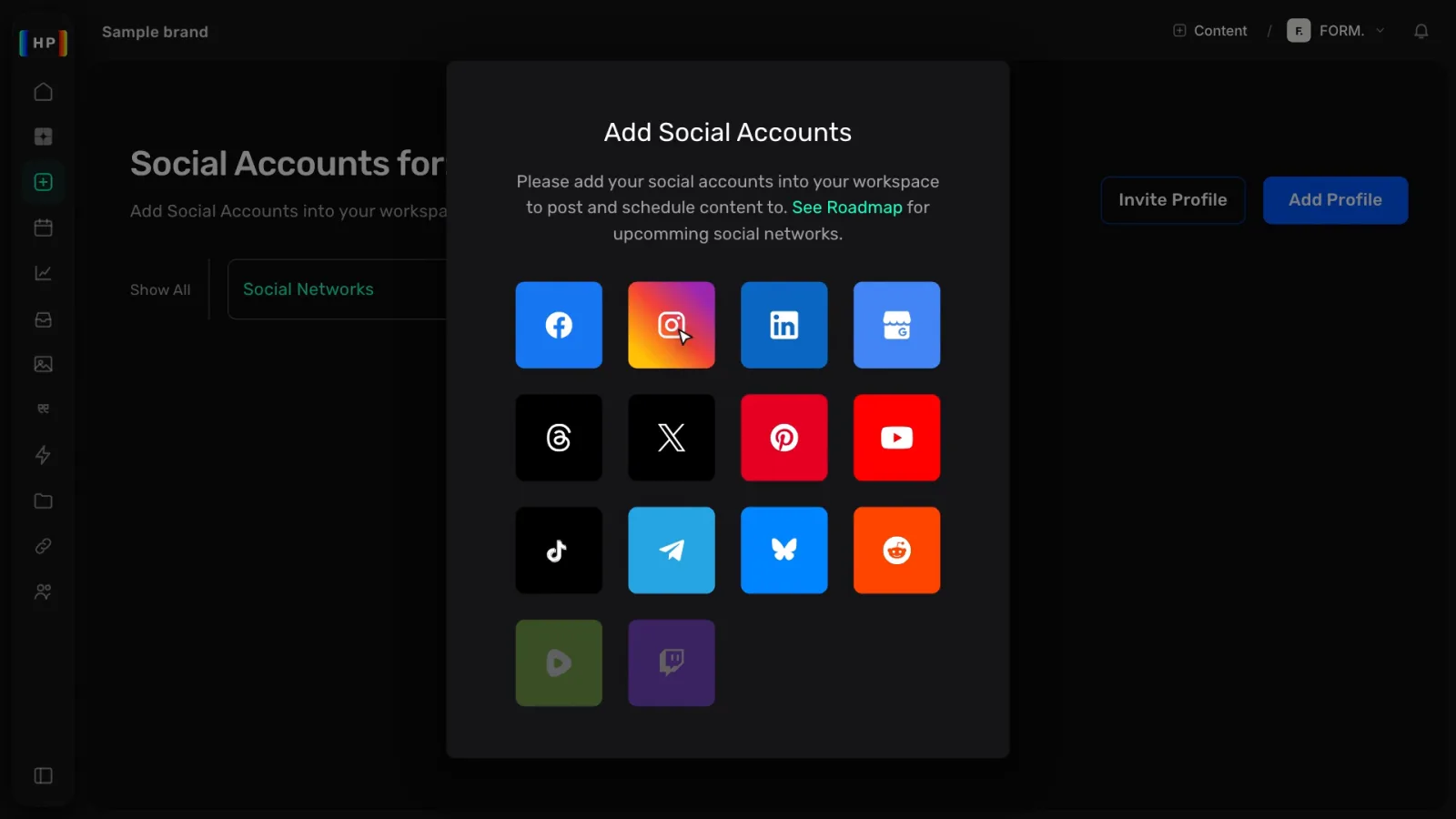Open the team members icon
This screenshot has width=1456, height=819.
click(43, 591)
